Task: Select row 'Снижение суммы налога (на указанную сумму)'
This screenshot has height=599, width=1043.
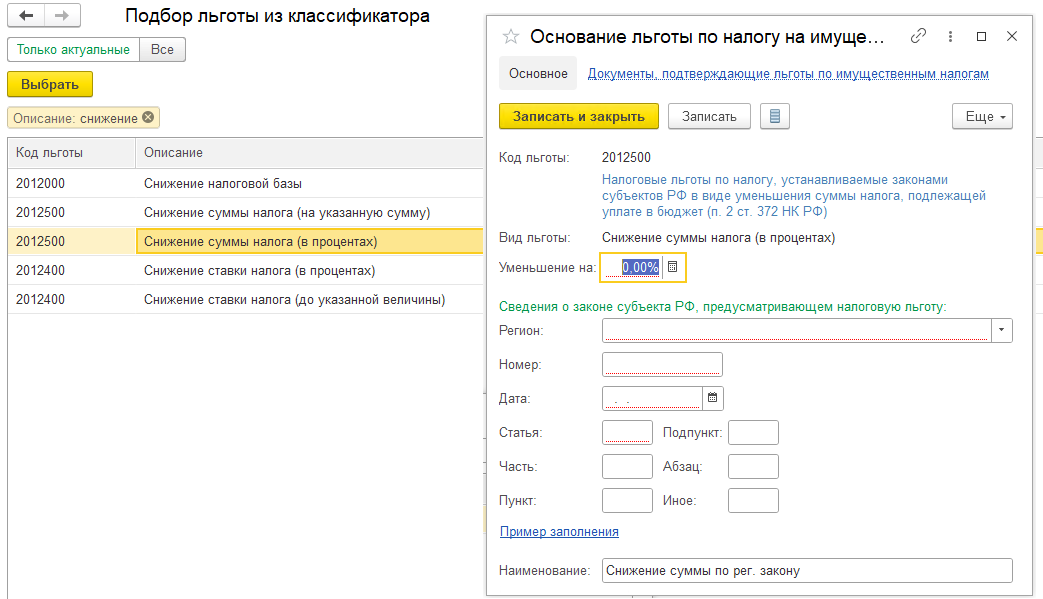Action: (x=245, y=212)
